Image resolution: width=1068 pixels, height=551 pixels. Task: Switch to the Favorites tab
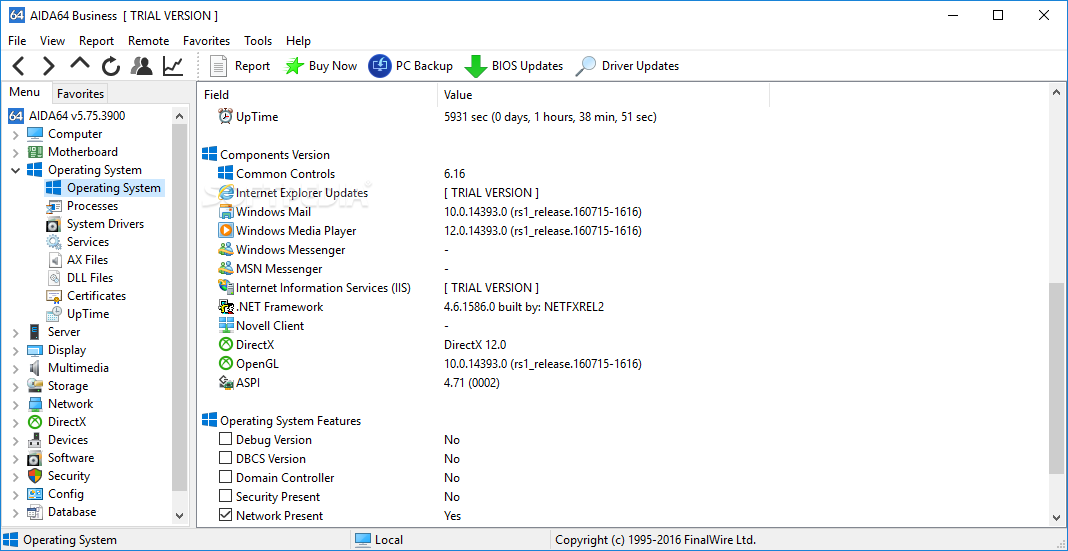80,94
